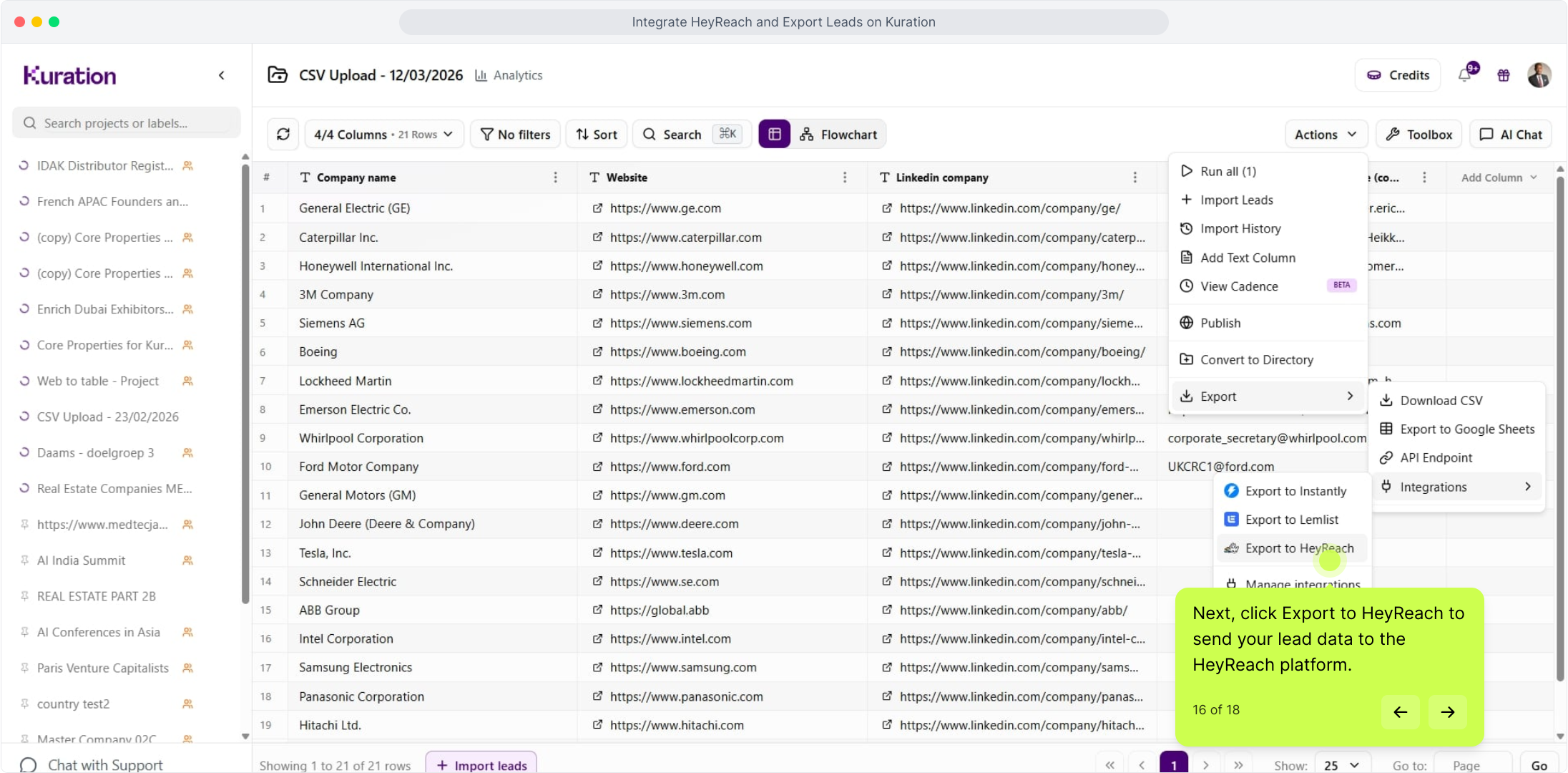
Task: Collapse the sidebar with the chevron arrow
Action: pos(222,75)
